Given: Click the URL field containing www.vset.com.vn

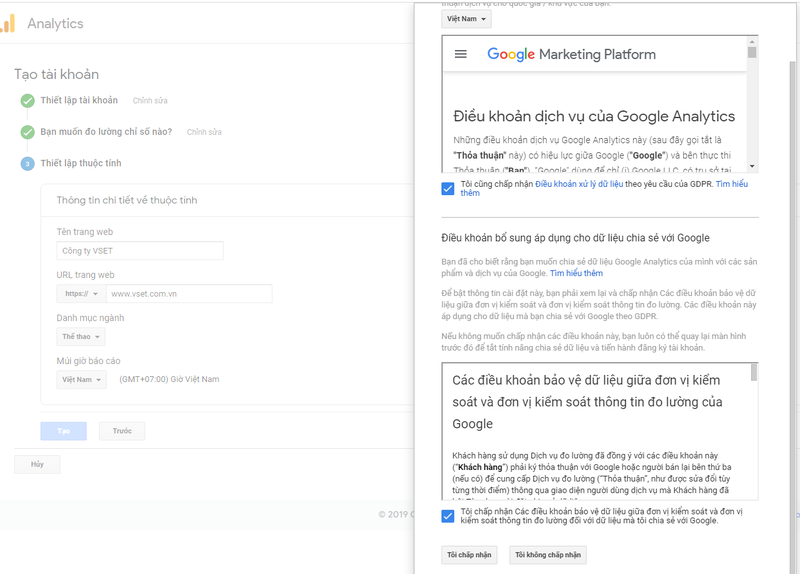Looking at the screenshot, I should pos(189,294).
